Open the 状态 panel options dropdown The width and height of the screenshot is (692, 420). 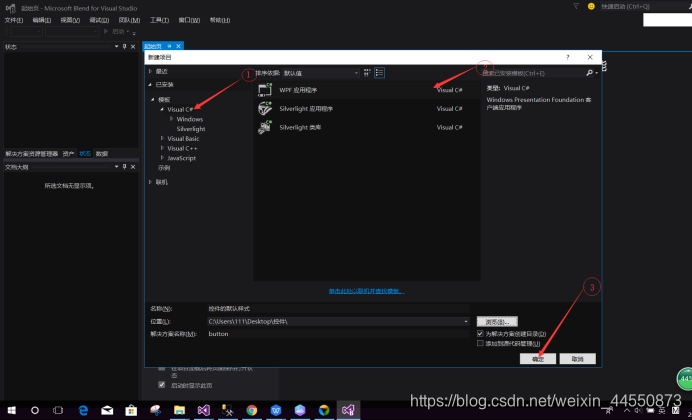tap(117, 46)
